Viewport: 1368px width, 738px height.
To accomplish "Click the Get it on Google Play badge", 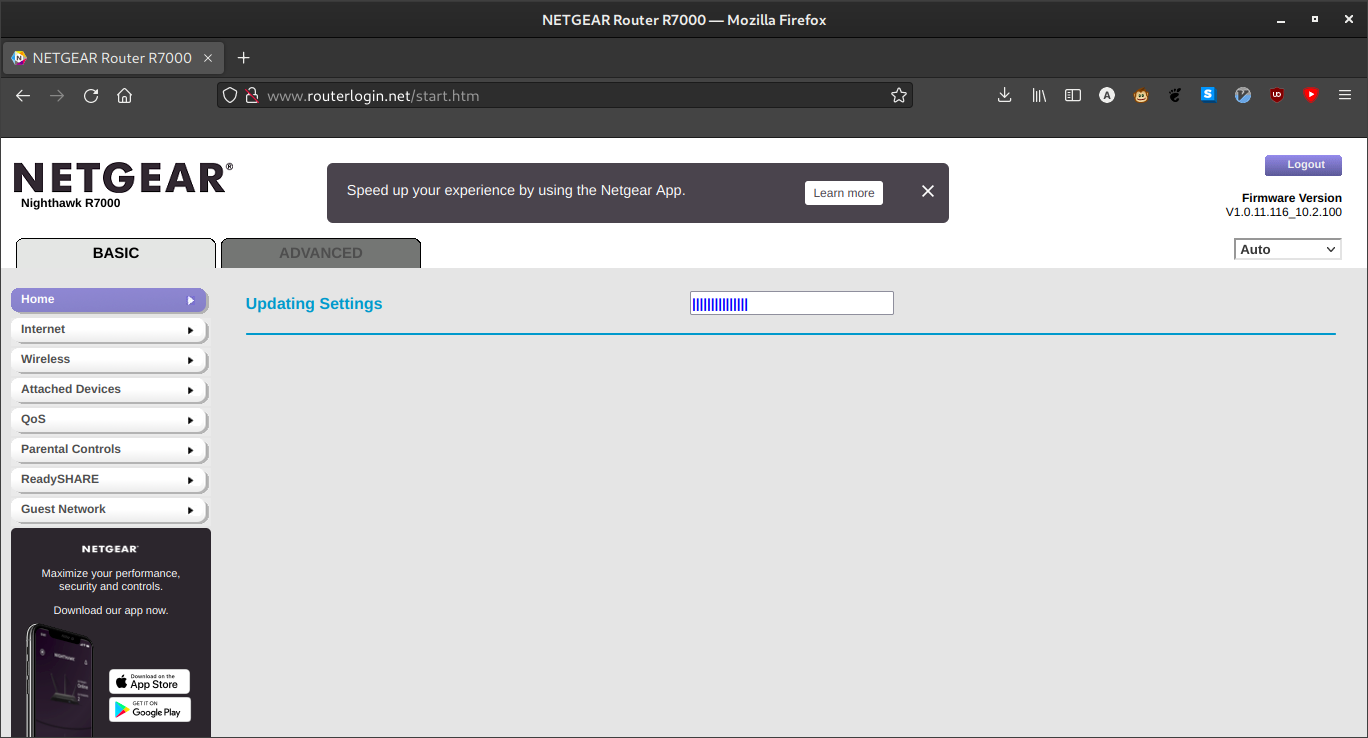I will coord(149,710).
